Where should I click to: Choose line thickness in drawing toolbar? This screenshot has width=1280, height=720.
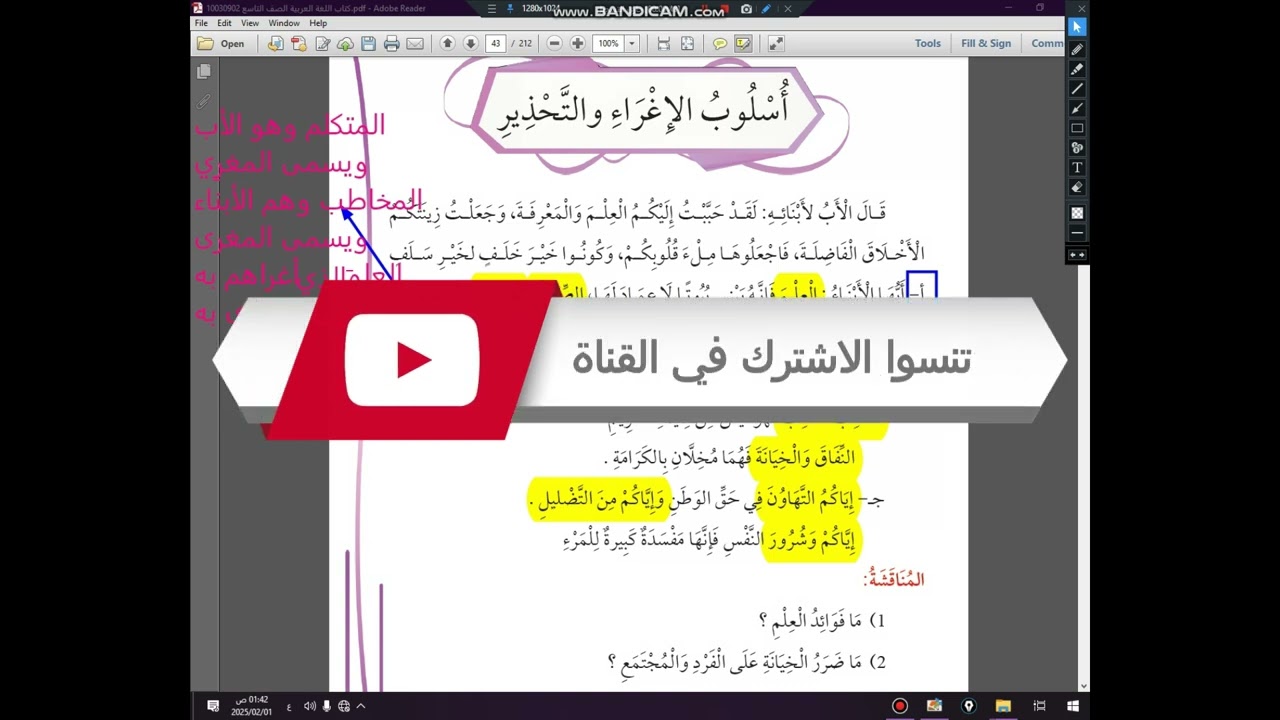click(x=1077, y=233)
